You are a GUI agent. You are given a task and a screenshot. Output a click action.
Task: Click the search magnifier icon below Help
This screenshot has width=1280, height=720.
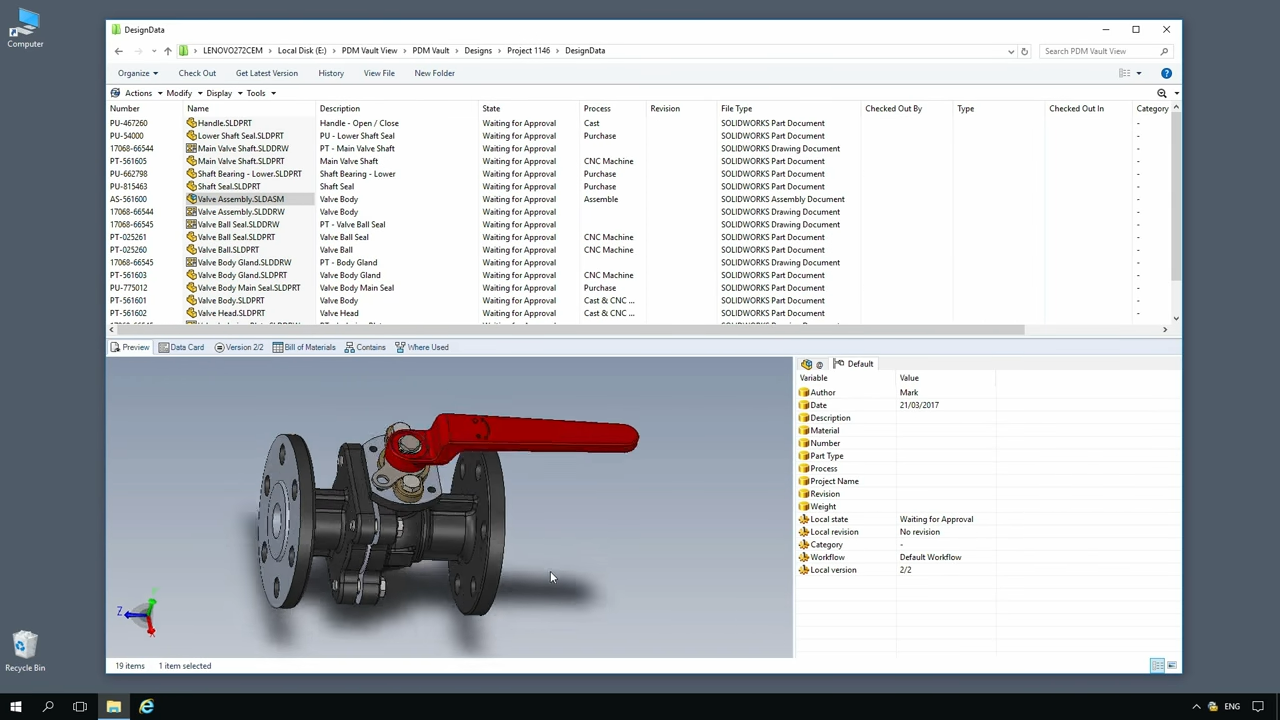[x=1161, y=93]
